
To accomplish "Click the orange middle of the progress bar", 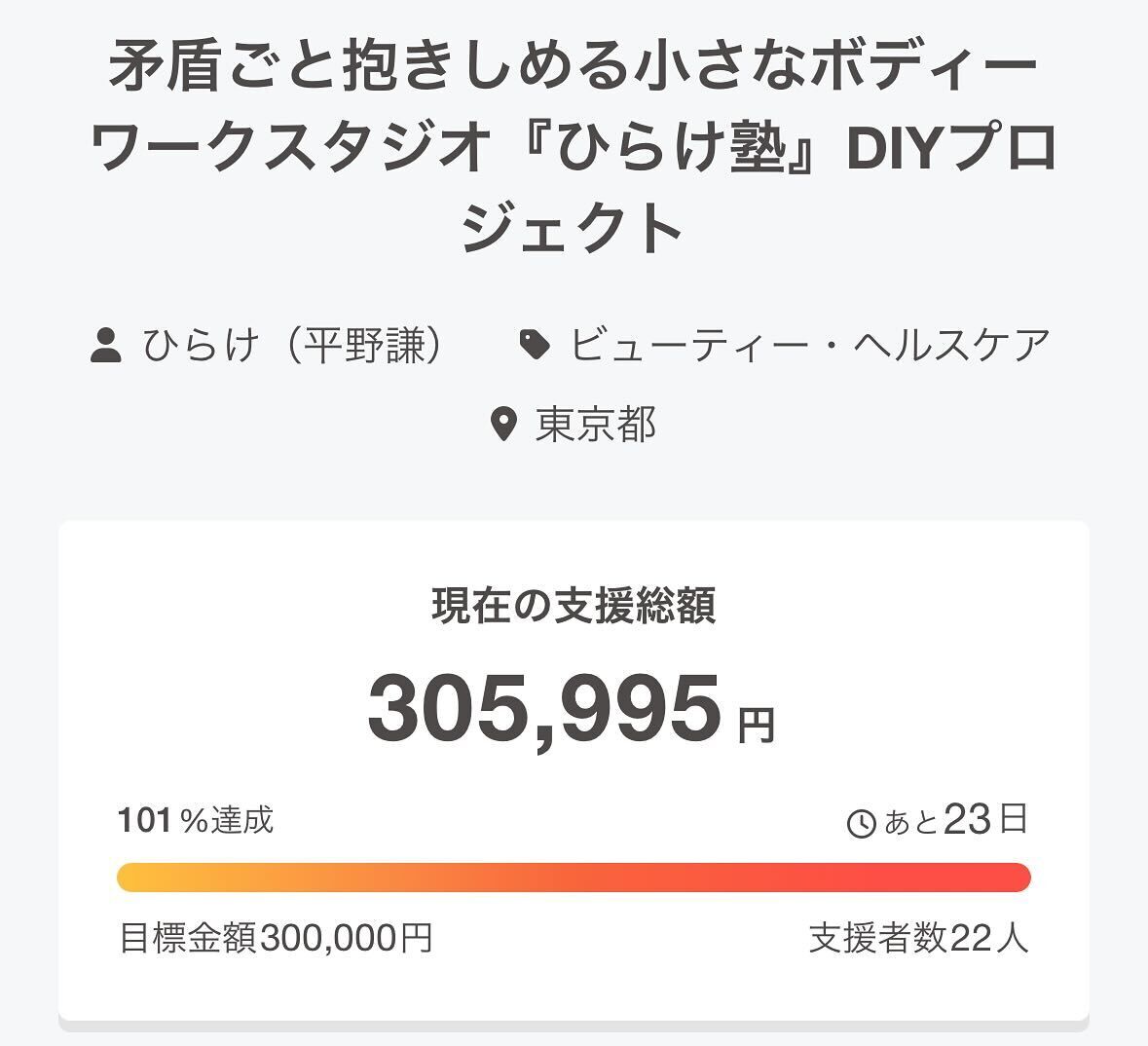I will (574, 877).
